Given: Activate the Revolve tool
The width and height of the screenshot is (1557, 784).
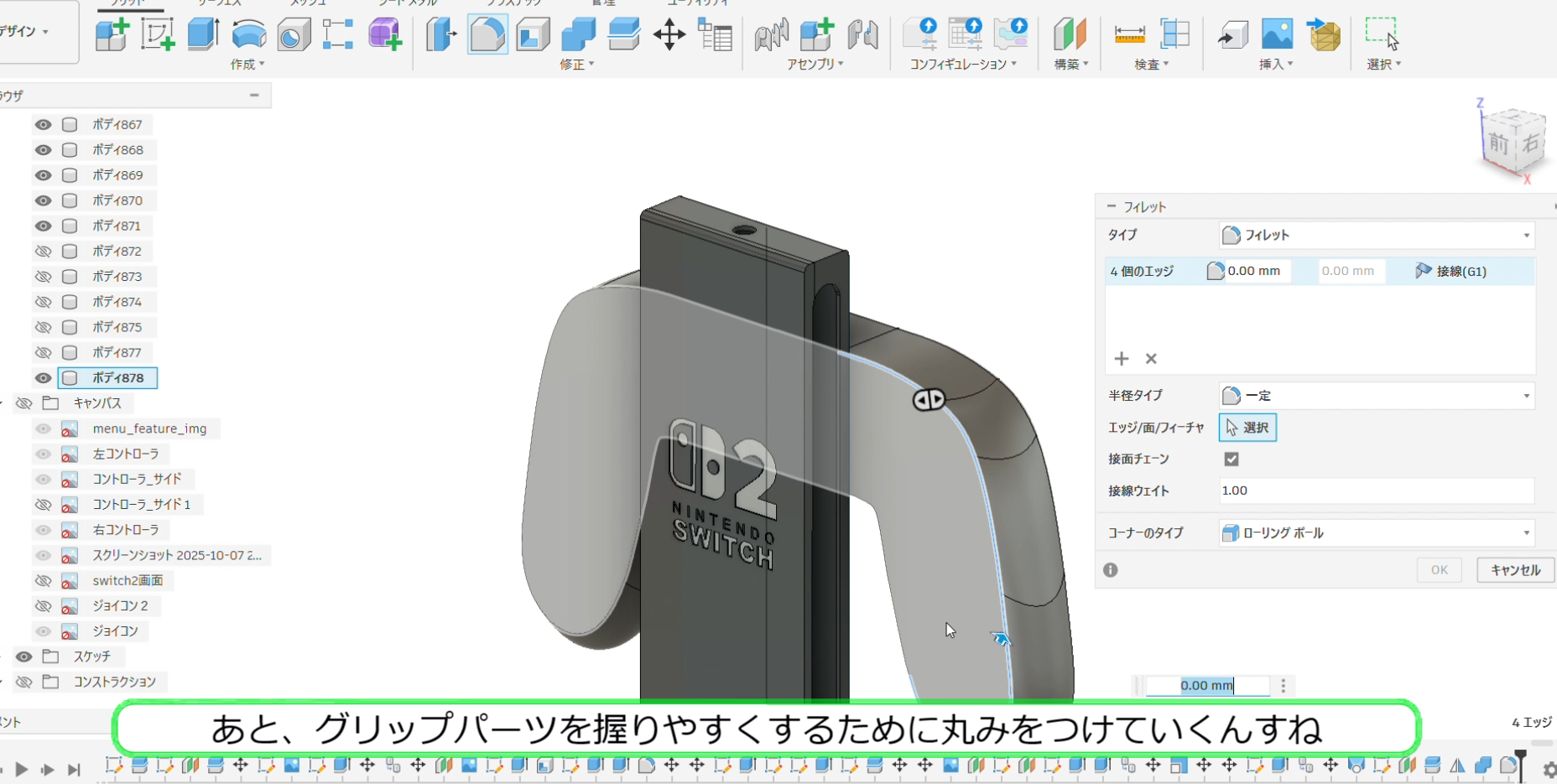Looking at the screenshot, I should [249, 34].
